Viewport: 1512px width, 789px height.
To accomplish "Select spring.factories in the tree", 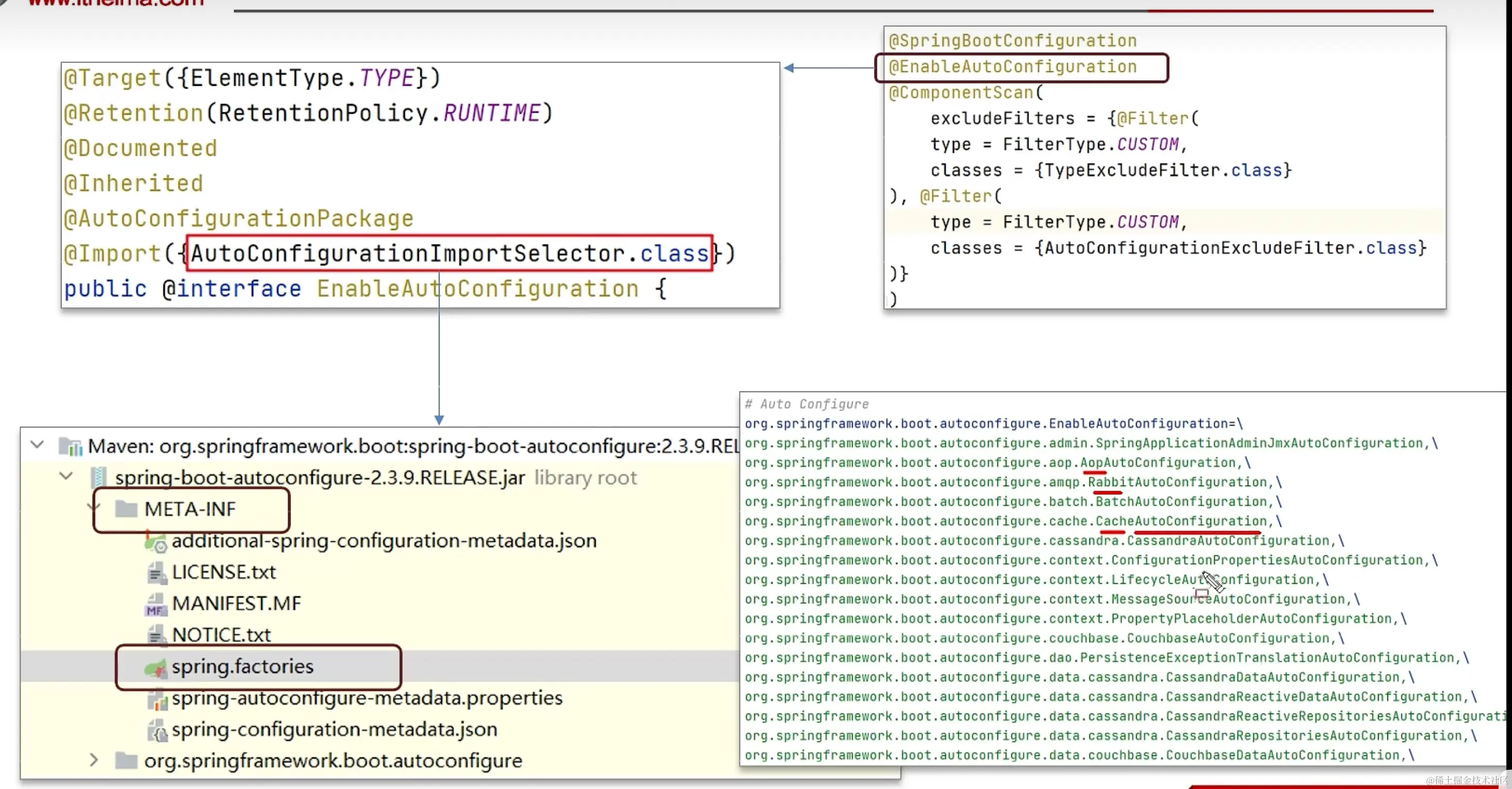I will click(x=243, y=667).
